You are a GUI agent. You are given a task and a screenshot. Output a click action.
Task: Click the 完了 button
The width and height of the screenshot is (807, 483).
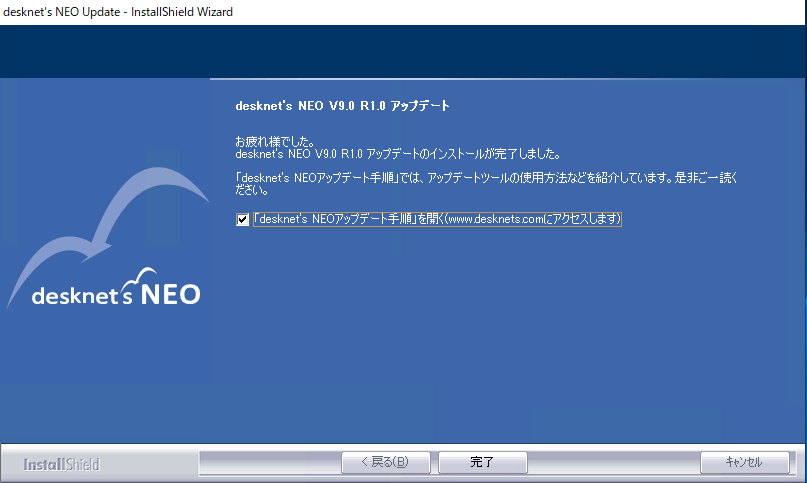(482, 462)
